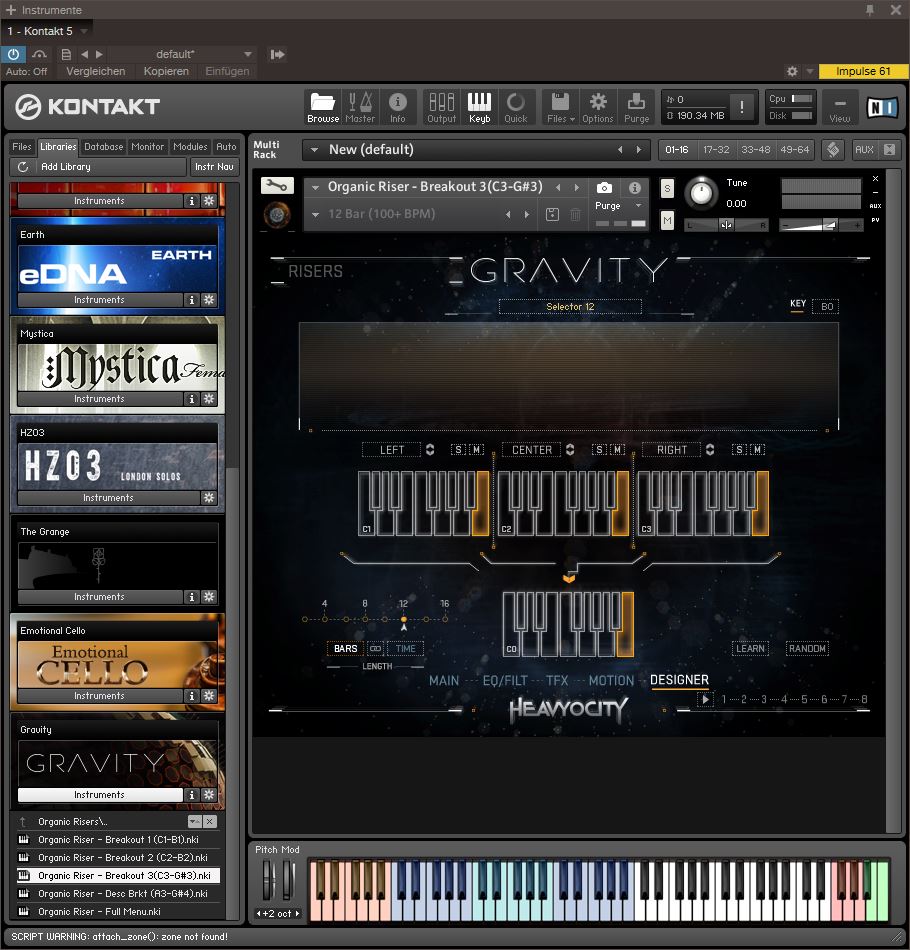Open the EQ/FILT page tab
910x950 pixels.
point(505,680)
